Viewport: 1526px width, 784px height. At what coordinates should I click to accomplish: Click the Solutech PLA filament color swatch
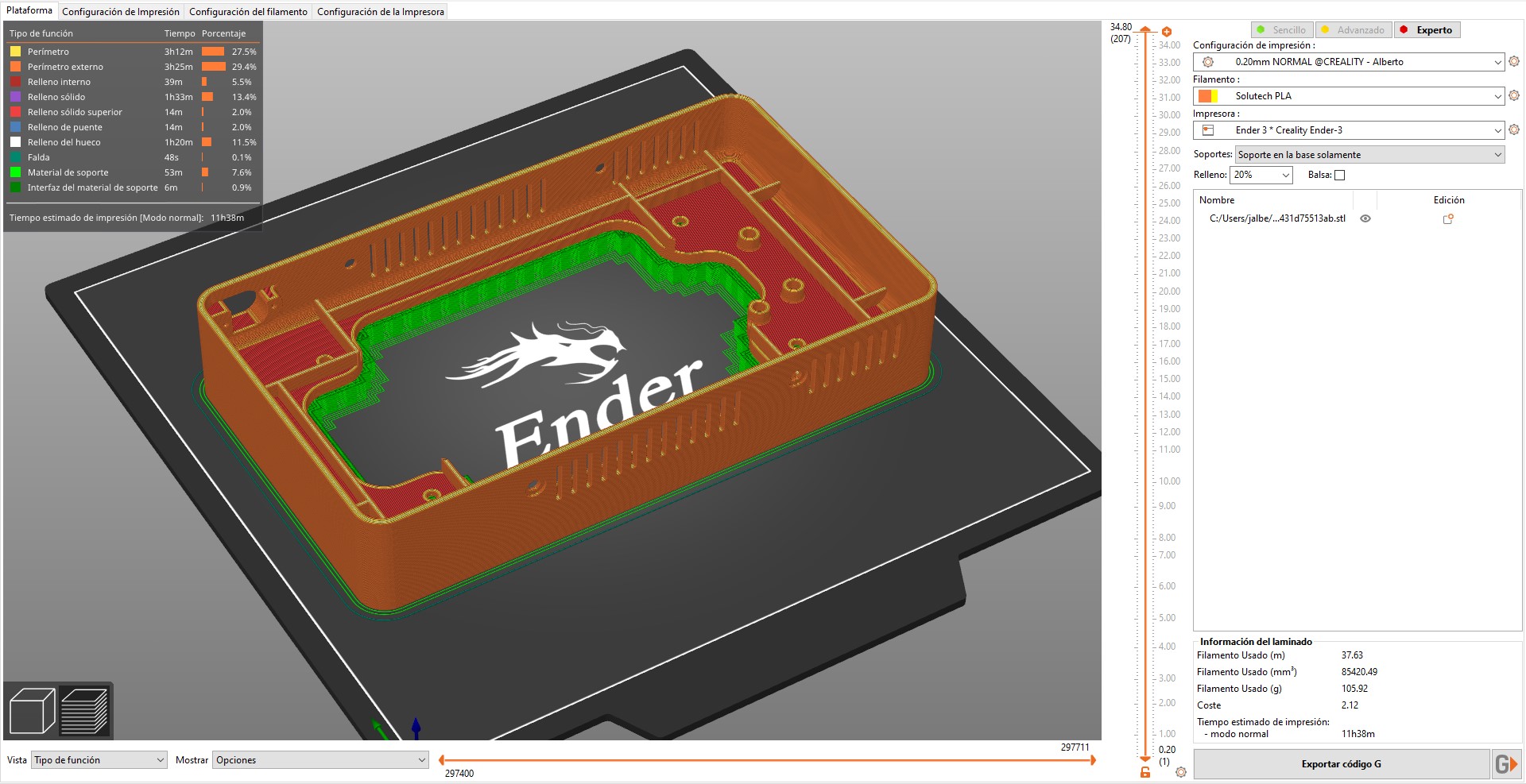point(1208,96)
